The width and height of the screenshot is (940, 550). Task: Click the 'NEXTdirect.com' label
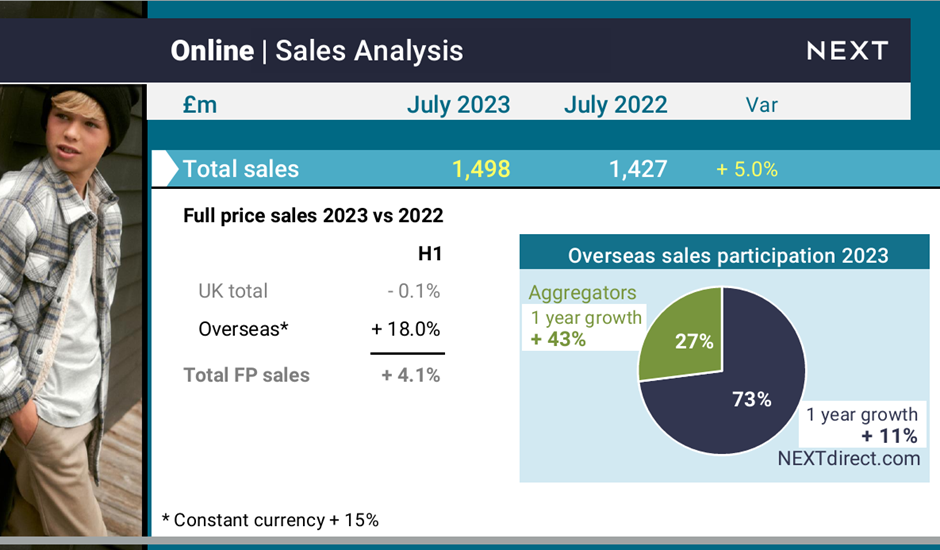pyautogui.click(x=848, y=459)
